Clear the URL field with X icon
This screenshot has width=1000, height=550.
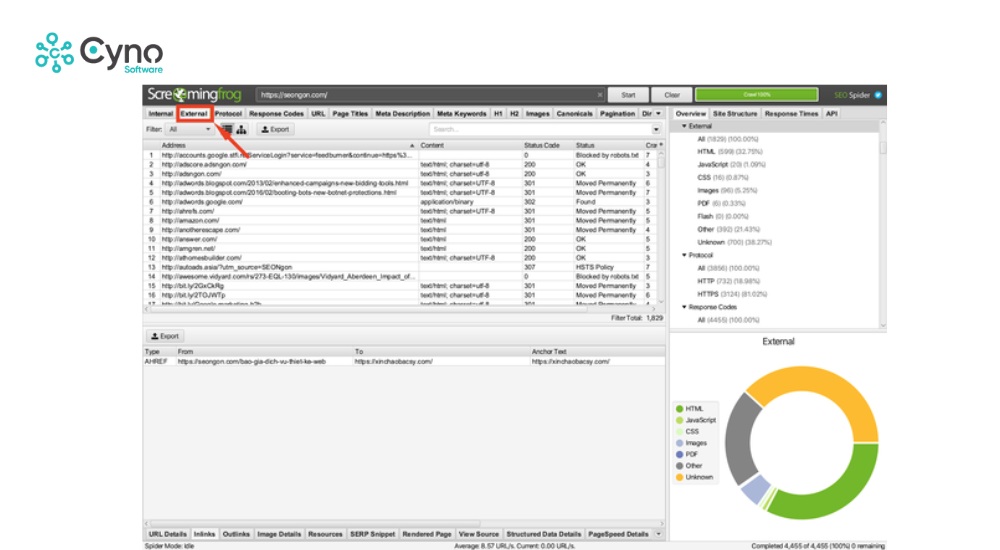(x=600, y=95)
